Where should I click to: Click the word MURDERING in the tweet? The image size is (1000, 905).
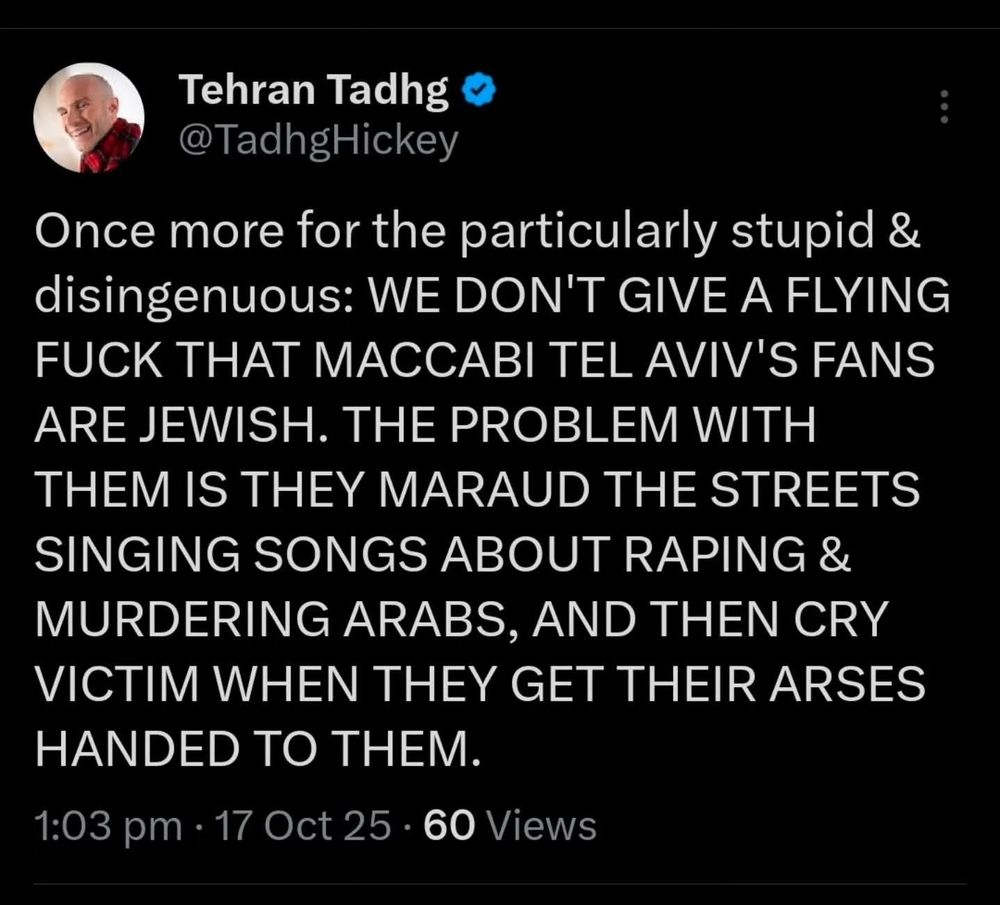pos(182,619)
